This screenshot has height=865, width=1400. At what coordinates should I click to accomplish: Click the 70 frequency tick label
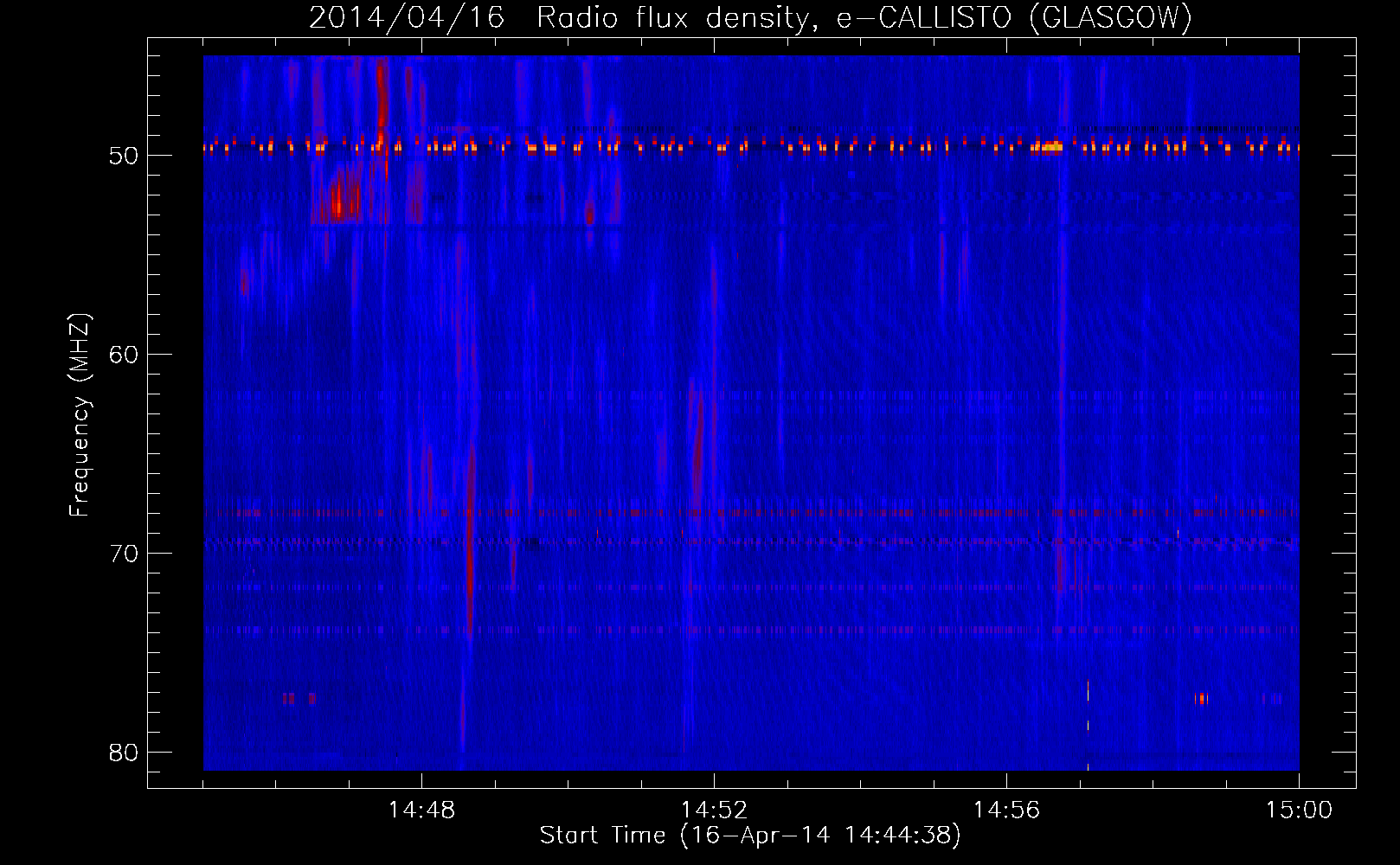click(125, 554)
